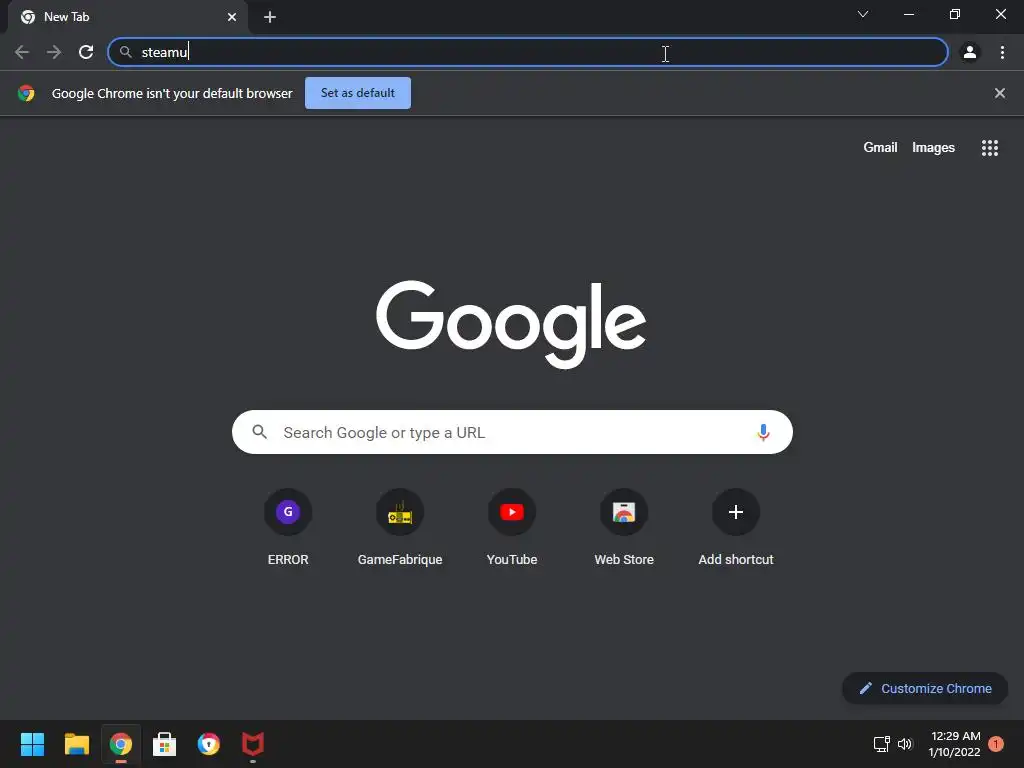Image resolution: width=1024 pixels, height=768 pixels.
Task: Open Google Images link
Action: pyautogui.click(x=933, y=148)
